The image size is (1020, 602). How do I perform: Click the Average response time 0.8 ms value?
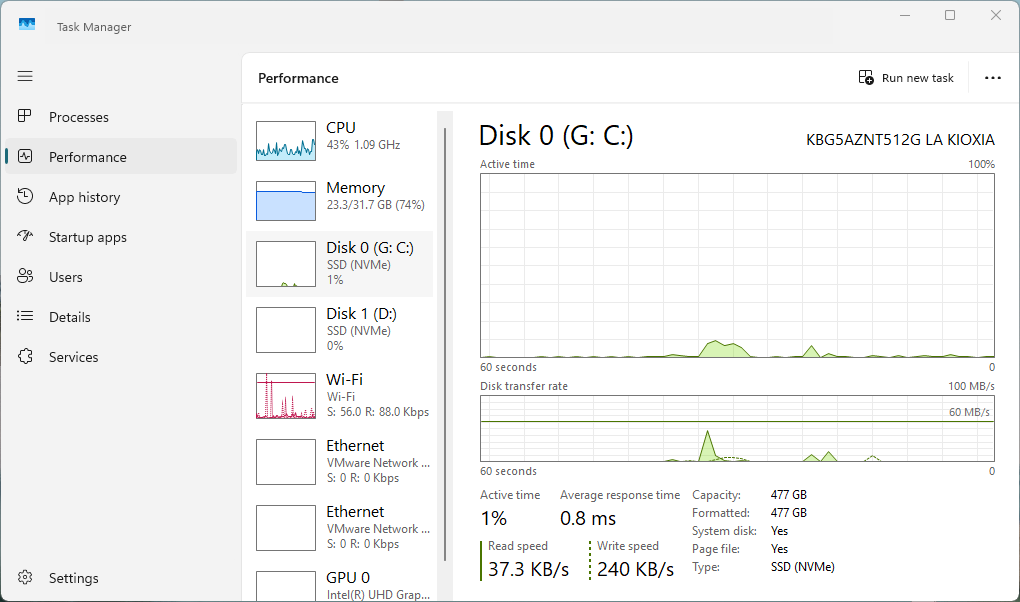[x=587, y=519]
